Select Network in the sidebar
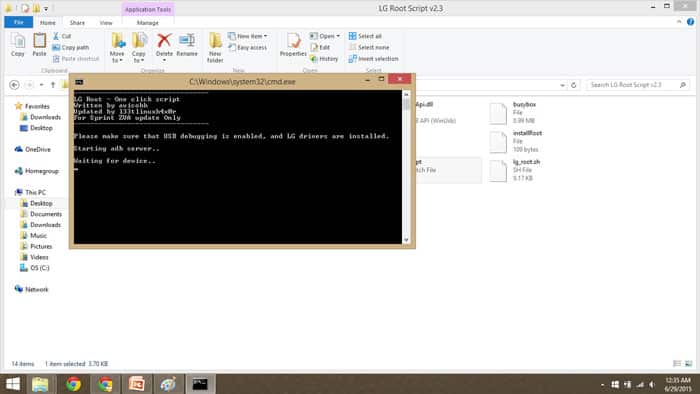This screenshot has height=394, width=700. click(32, 289)
